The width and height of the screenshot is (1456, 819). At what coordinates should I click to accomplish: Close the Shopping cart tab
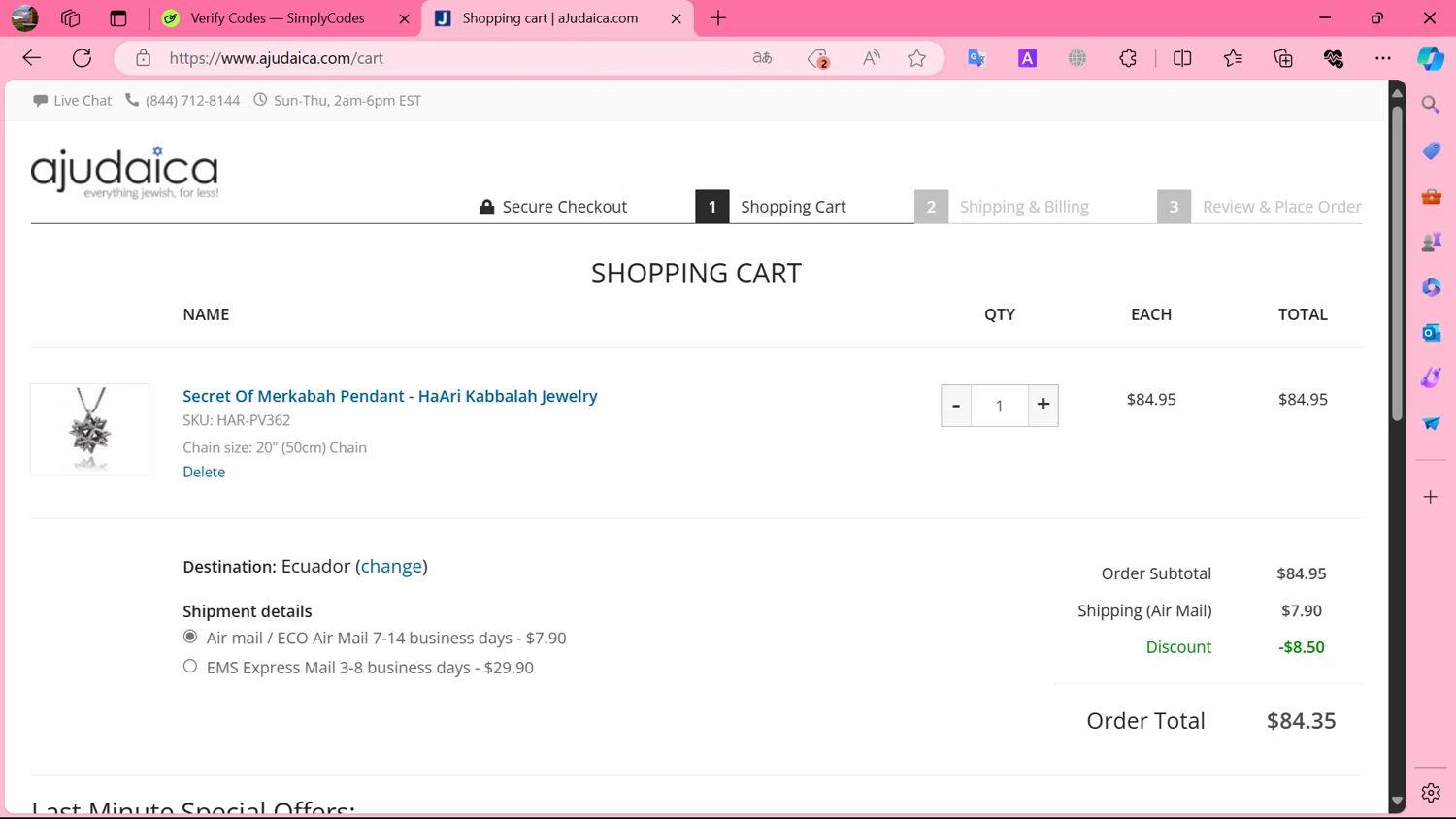[x=677, y=18]
